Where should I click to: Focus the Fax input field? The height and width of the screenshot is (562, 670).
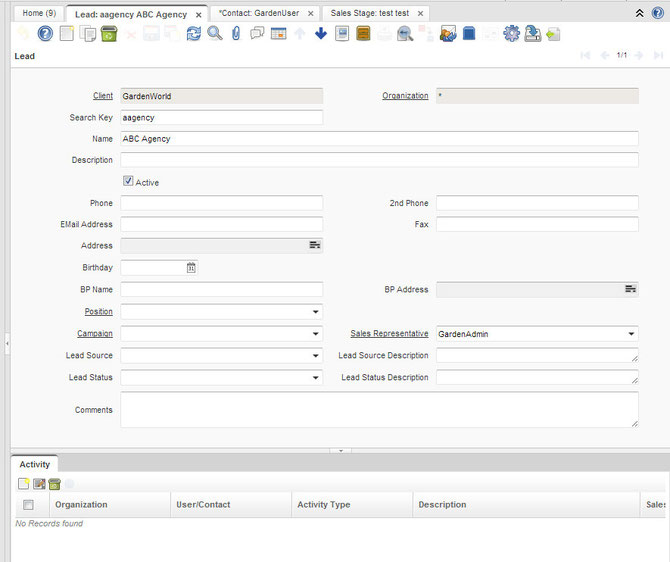(x=537, y=224)
